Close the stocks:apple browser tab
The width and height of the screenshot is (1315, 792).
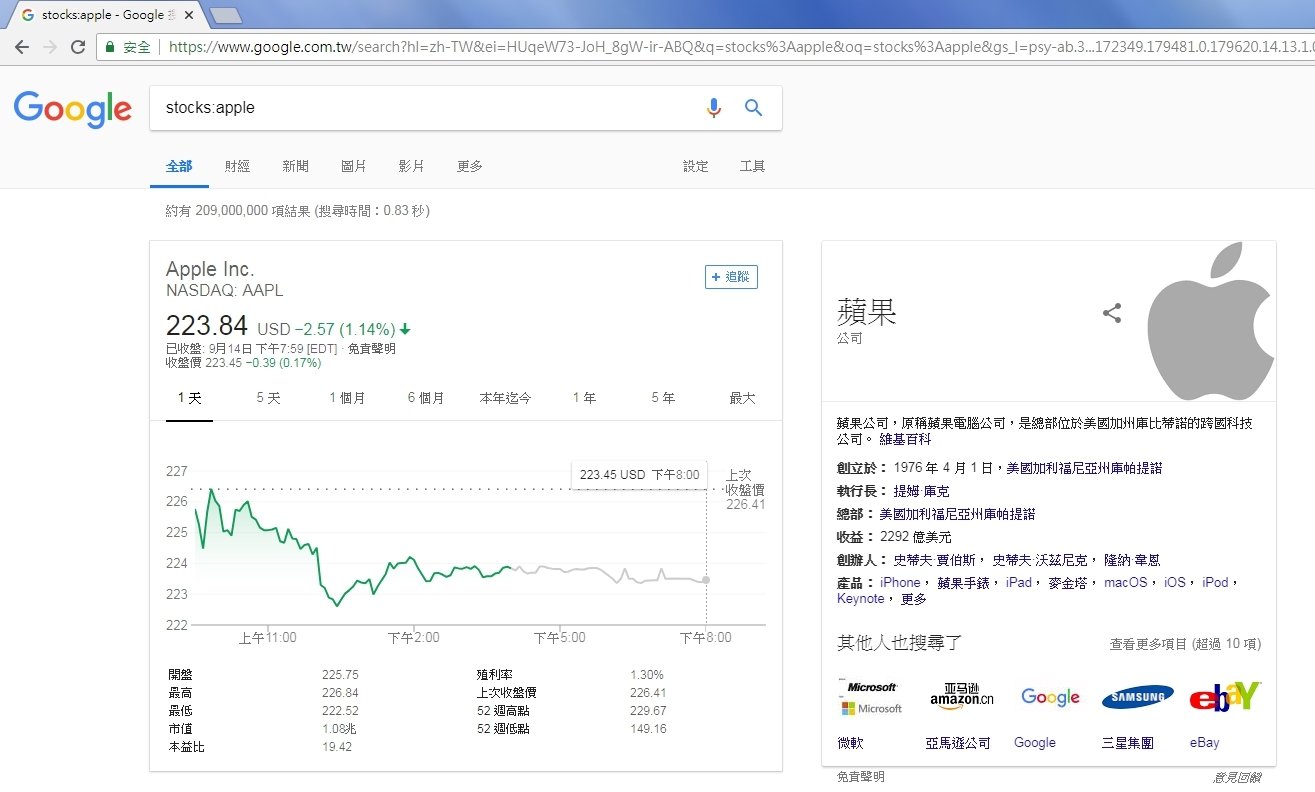[x=189, y=15]
